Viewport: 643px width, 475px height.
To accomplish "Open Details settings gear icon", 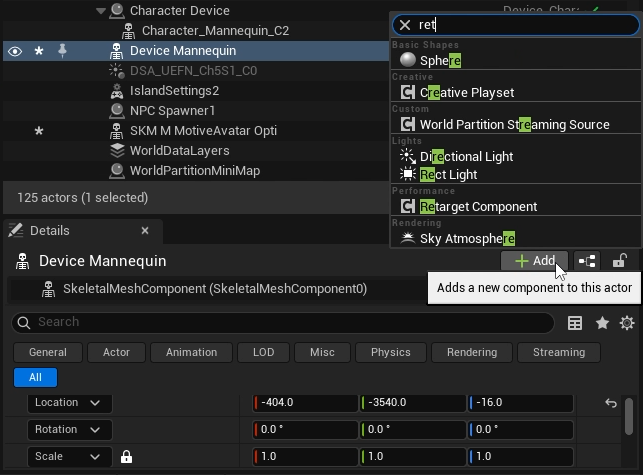I will tap(627, 323).
